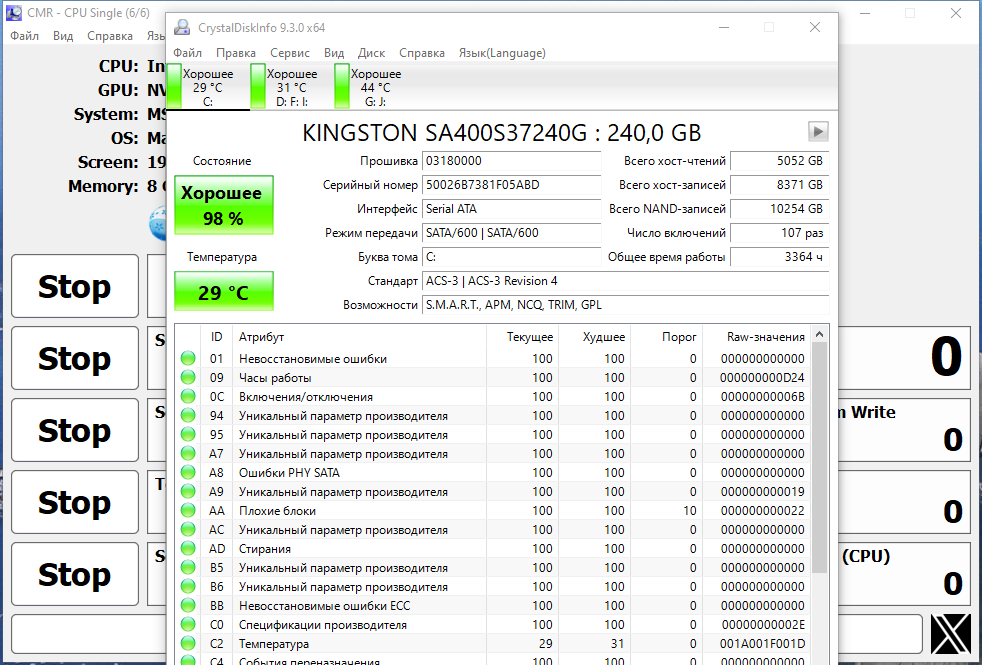Switch to next disk with arrow button
Screen dimensions: 982x665
pos(818,131)
